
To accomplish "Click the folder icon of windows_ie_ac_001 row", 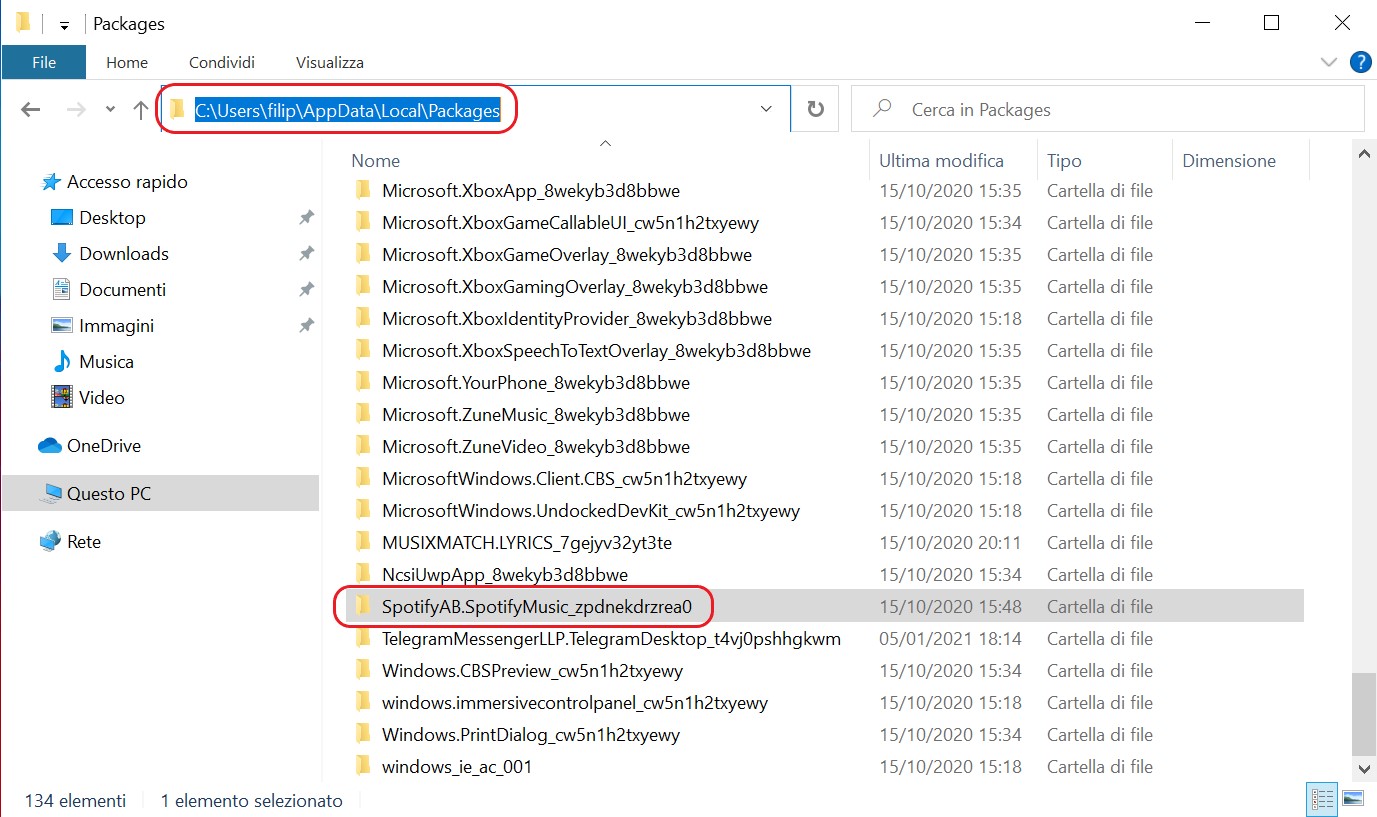I will (363, 766).
